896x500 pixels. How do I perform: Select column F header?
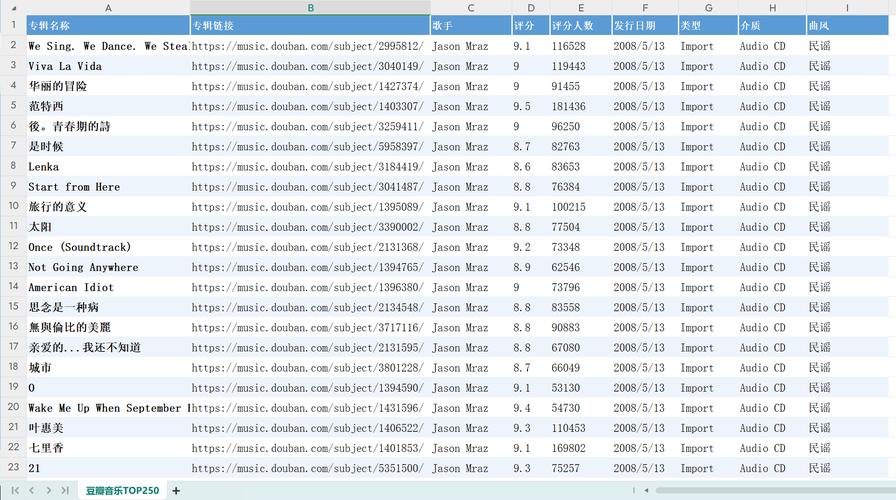[645, 8]
